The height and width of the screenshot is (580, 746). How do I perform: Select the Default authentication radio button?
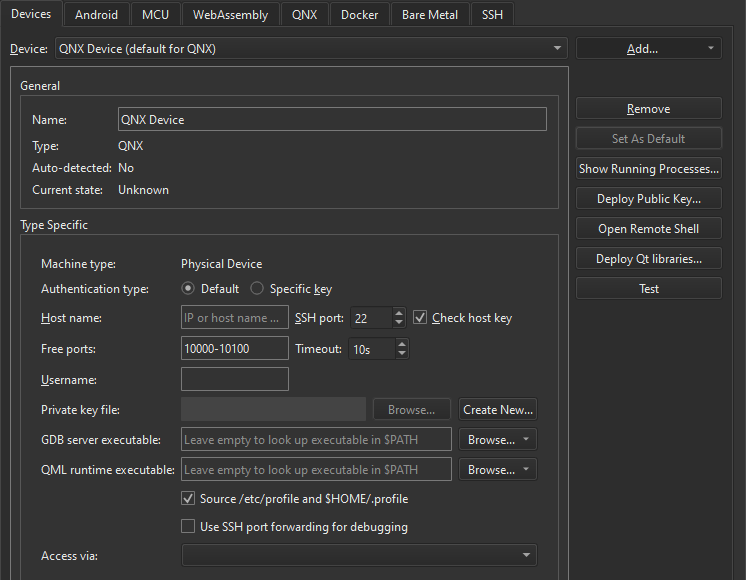click(x=188, y=289)
